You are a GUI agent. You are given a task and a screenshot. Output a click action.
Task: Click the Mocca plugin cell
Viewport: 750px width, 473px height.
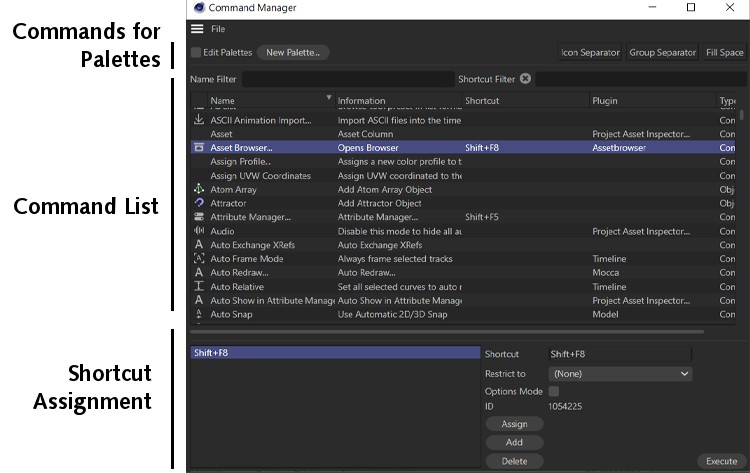[606, 273]
